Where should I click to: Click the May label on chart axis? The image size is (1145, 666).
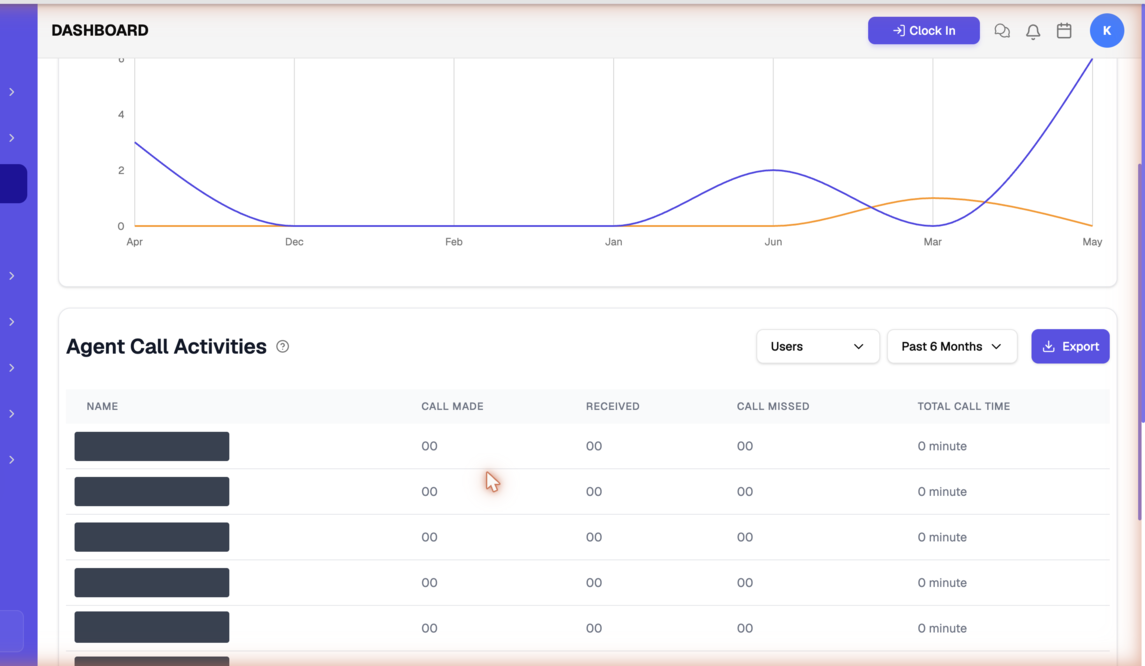(1092, 242)
